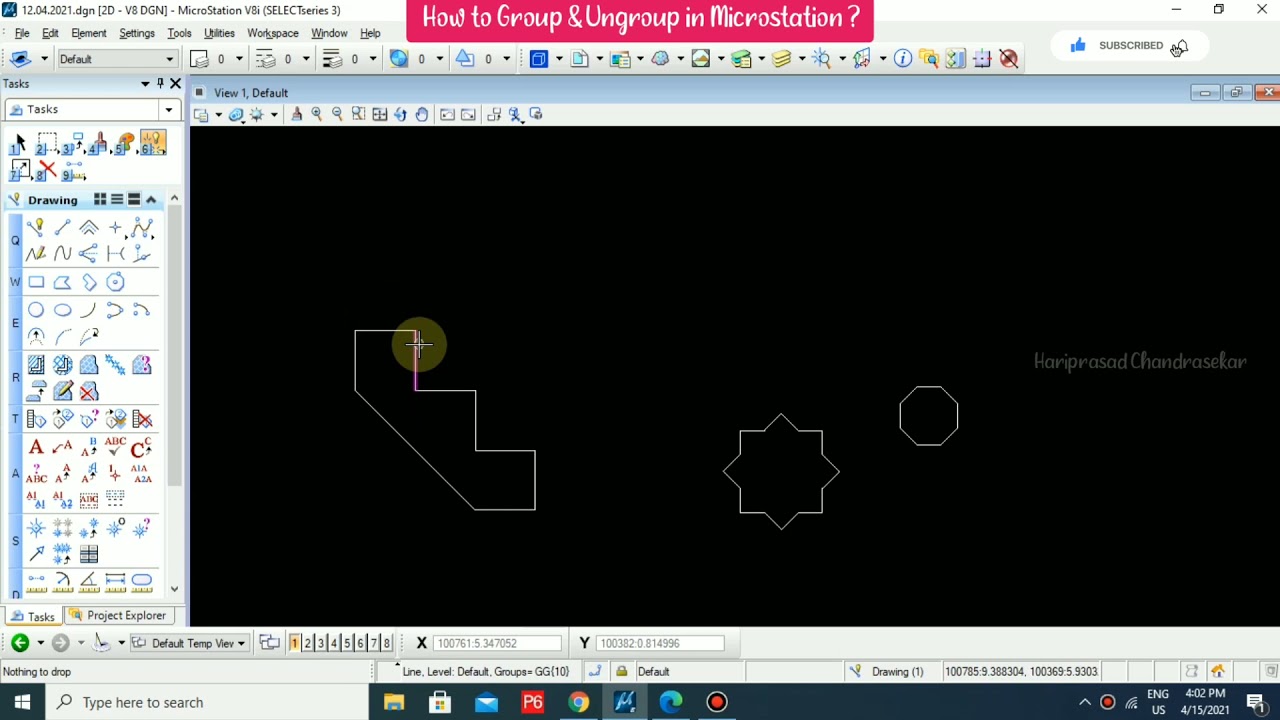Screen dimensions: 1280x720
Task: Collapse the Drawing task group
Action: coord(151,200)
